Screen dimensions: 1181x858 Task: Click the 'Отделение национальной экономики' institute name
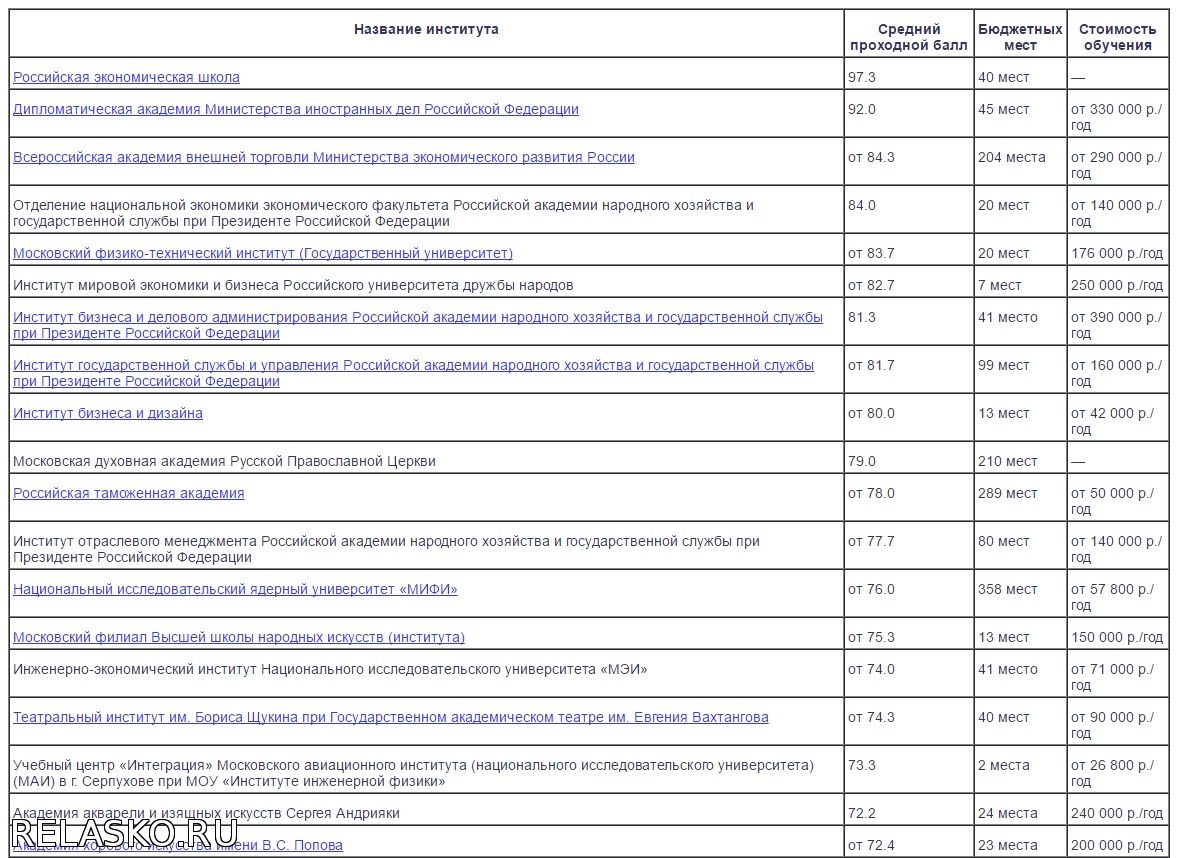383,213
